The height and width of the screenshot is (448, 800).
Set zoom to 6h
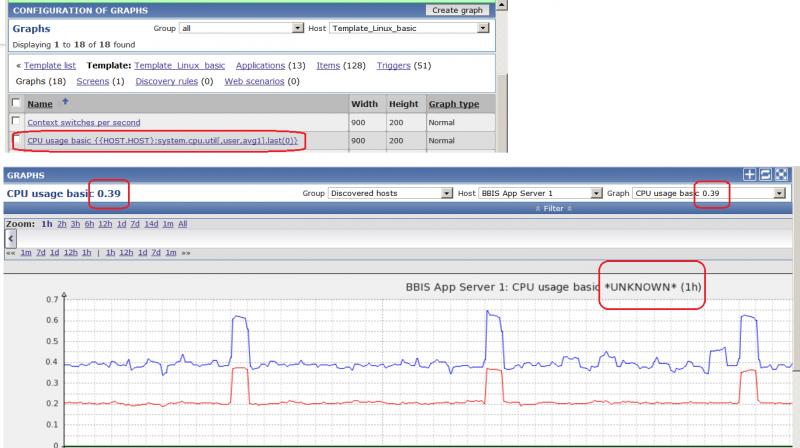(89, 224)
